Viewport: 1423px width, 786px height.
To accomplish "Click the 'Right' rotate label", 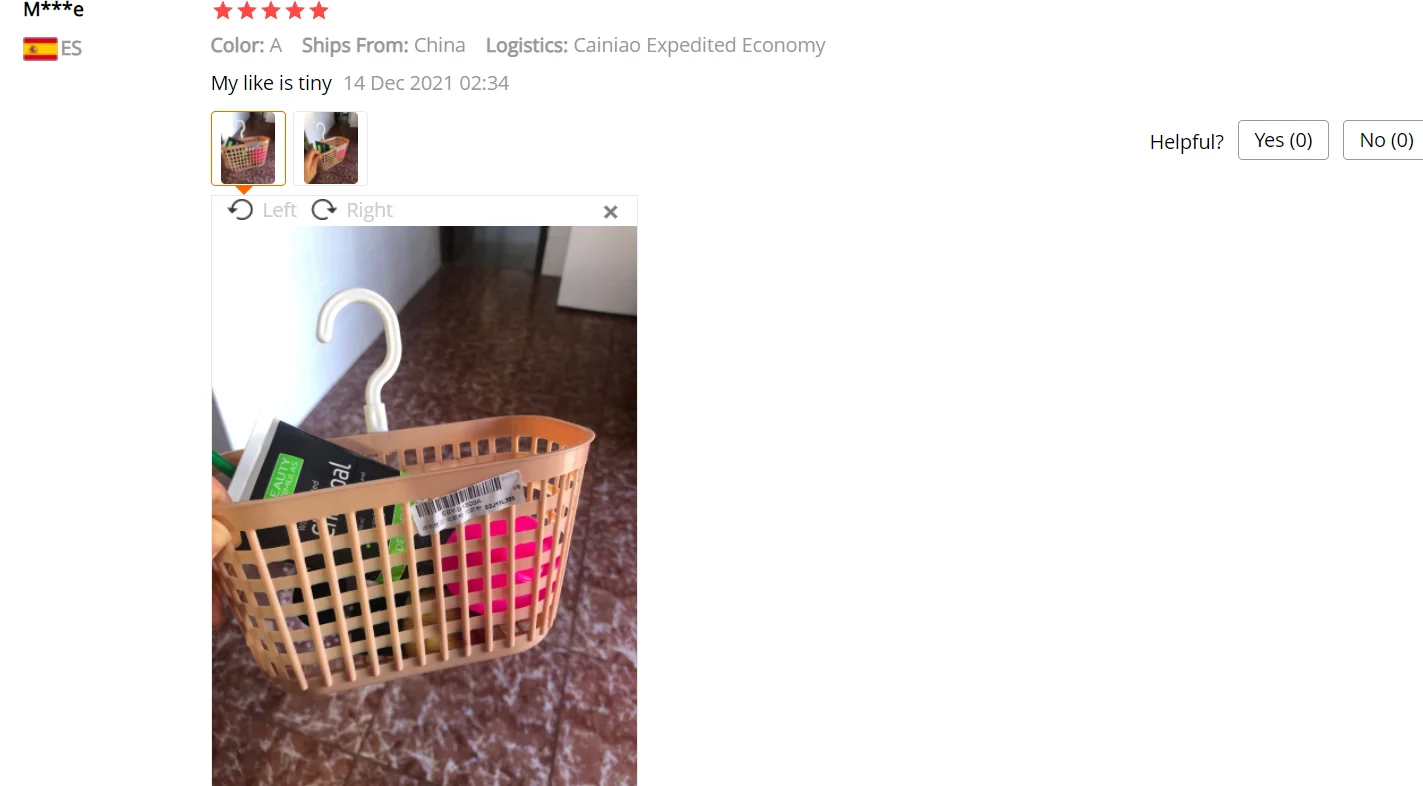I will pyautogui.click(x=369, y=210).
